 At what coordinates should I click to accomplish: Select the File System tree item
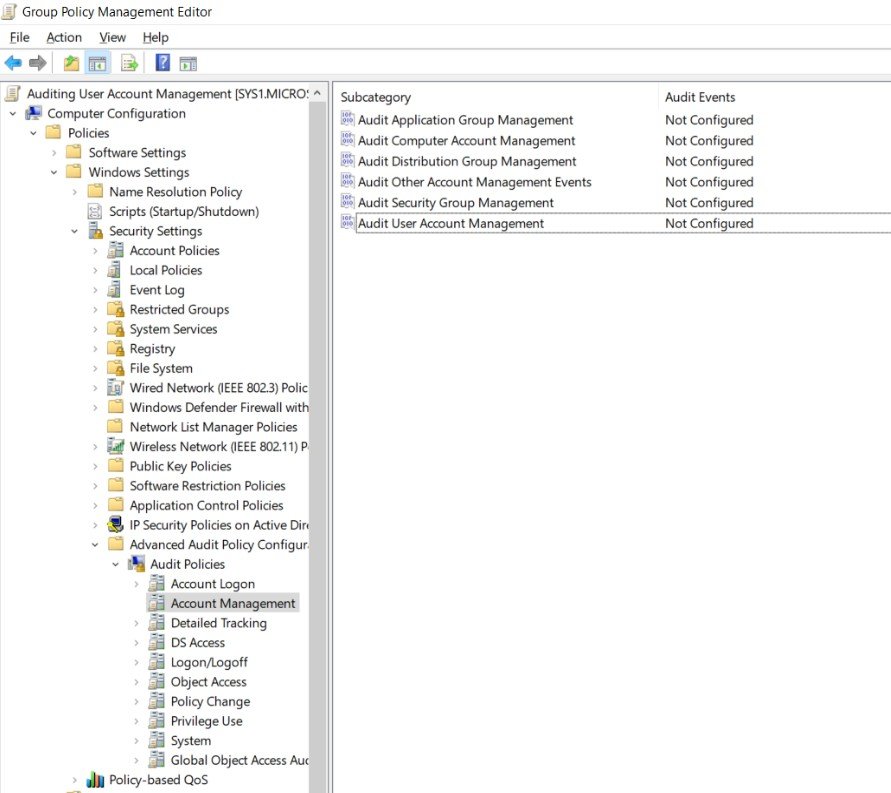coord(161,368)
